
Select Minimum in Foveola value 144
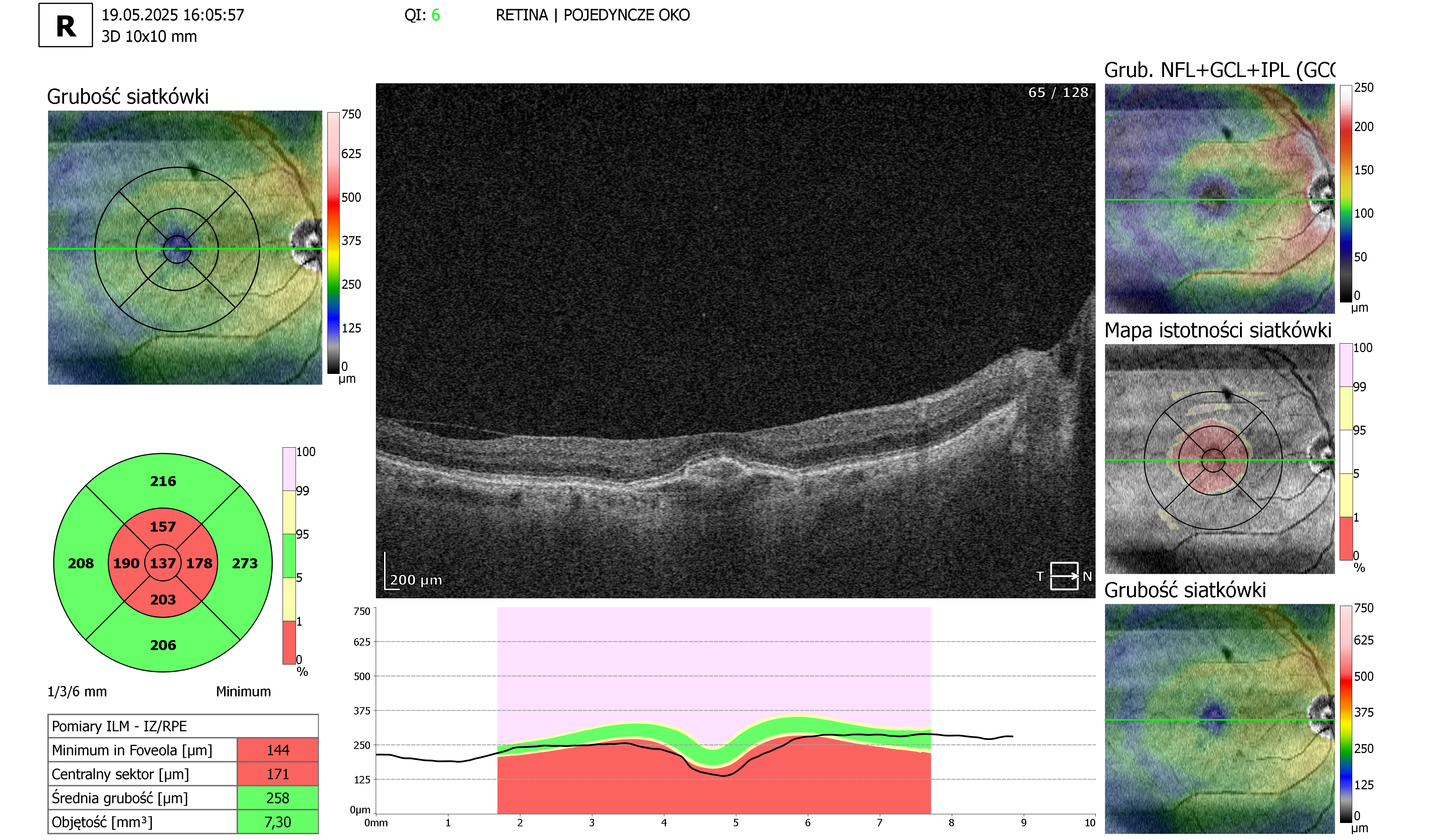coord(277,750)
